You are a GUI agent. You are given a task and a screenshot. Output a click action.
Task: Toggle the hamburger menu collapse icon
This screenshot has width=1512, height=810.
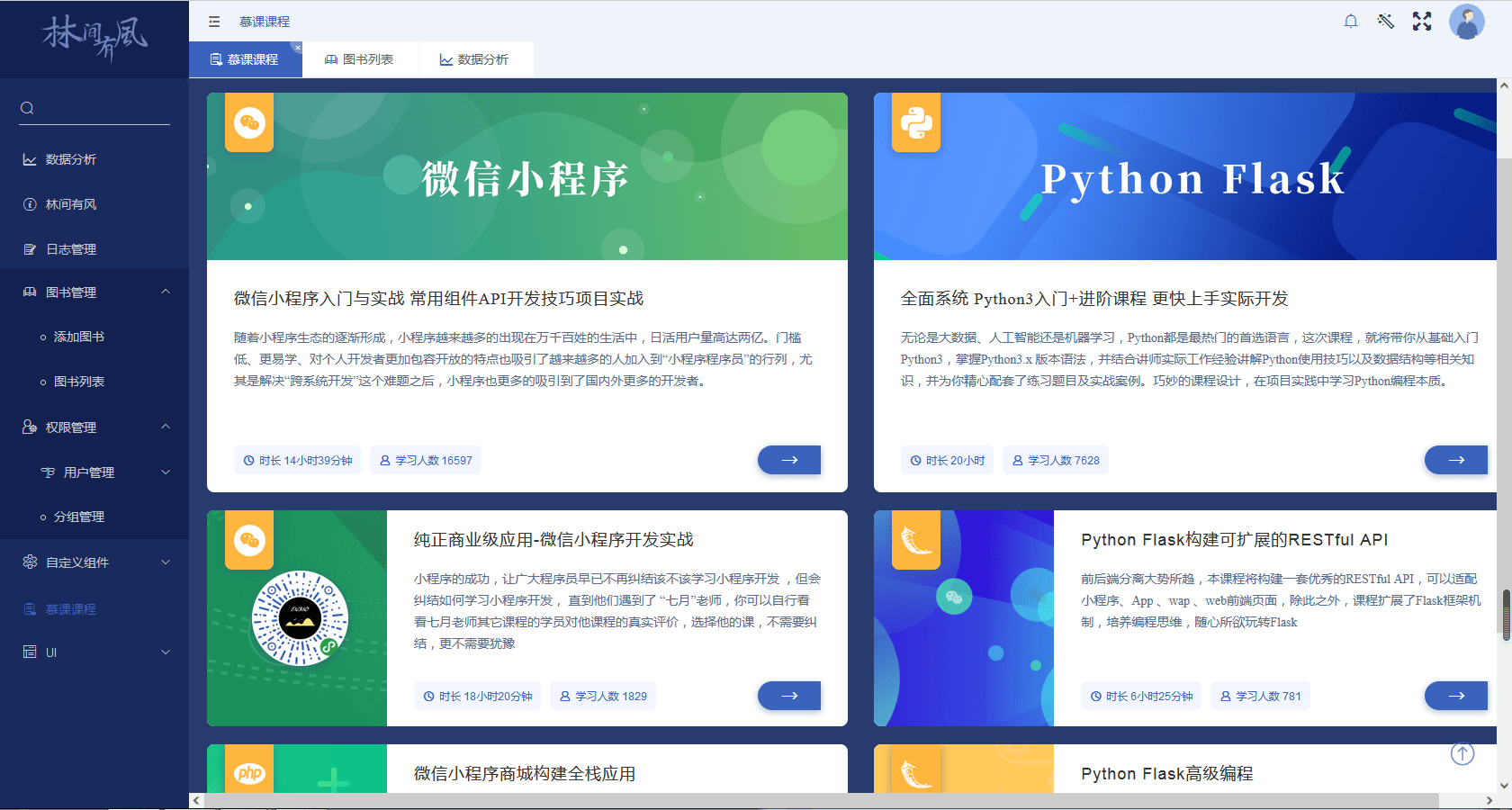(x=214, y=22)
